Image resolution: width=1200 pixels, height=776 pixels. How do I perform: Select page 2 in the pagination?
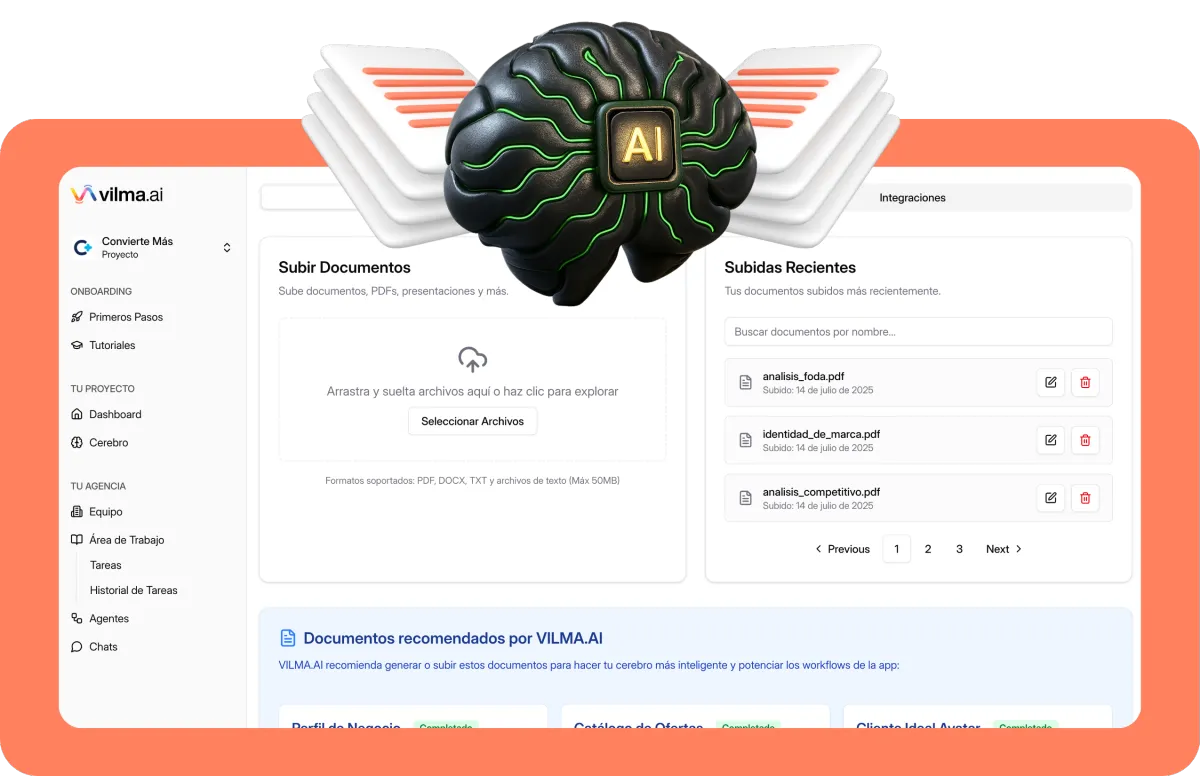click(928, 549)
